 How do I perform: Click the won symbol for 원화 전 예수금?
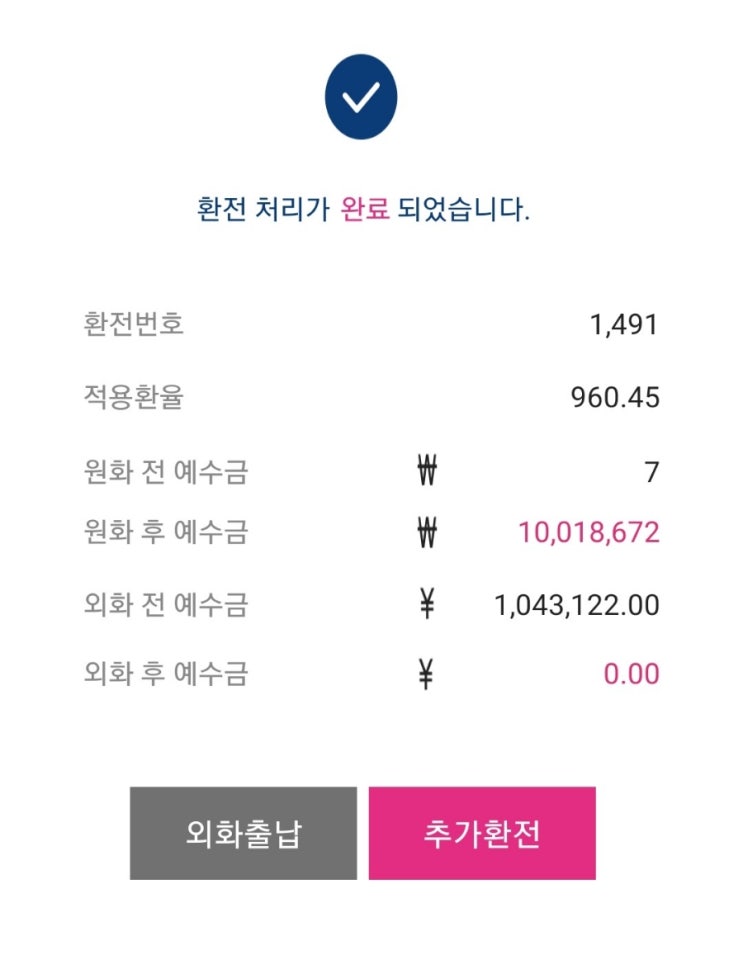[428, 471]
